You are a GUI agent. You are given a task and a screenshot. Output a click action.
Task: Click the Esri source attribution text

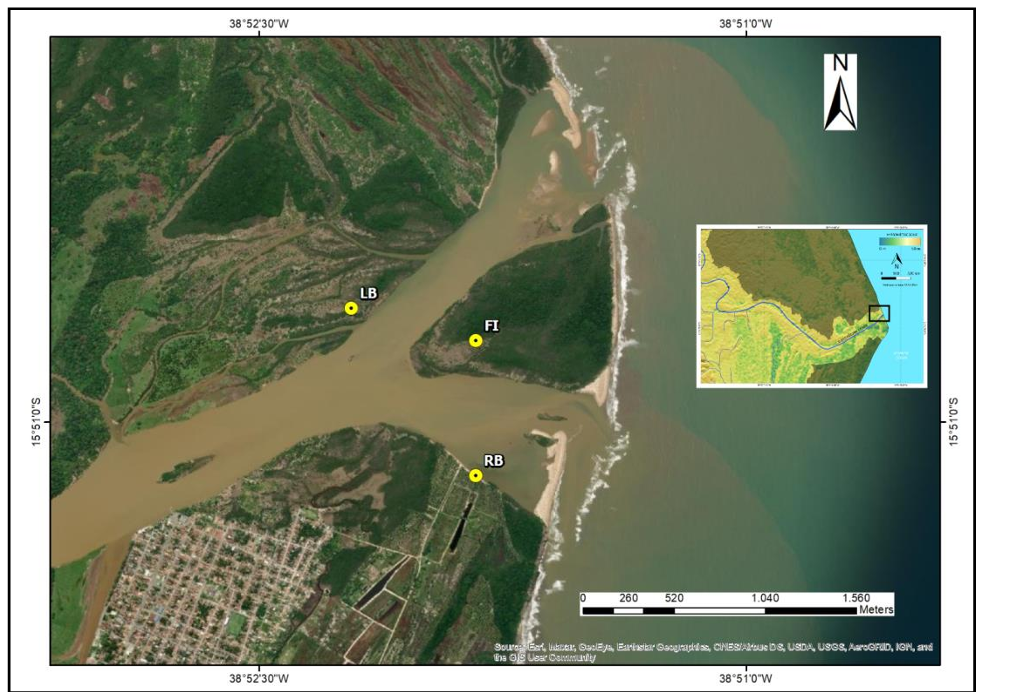[x=713, y=652]
